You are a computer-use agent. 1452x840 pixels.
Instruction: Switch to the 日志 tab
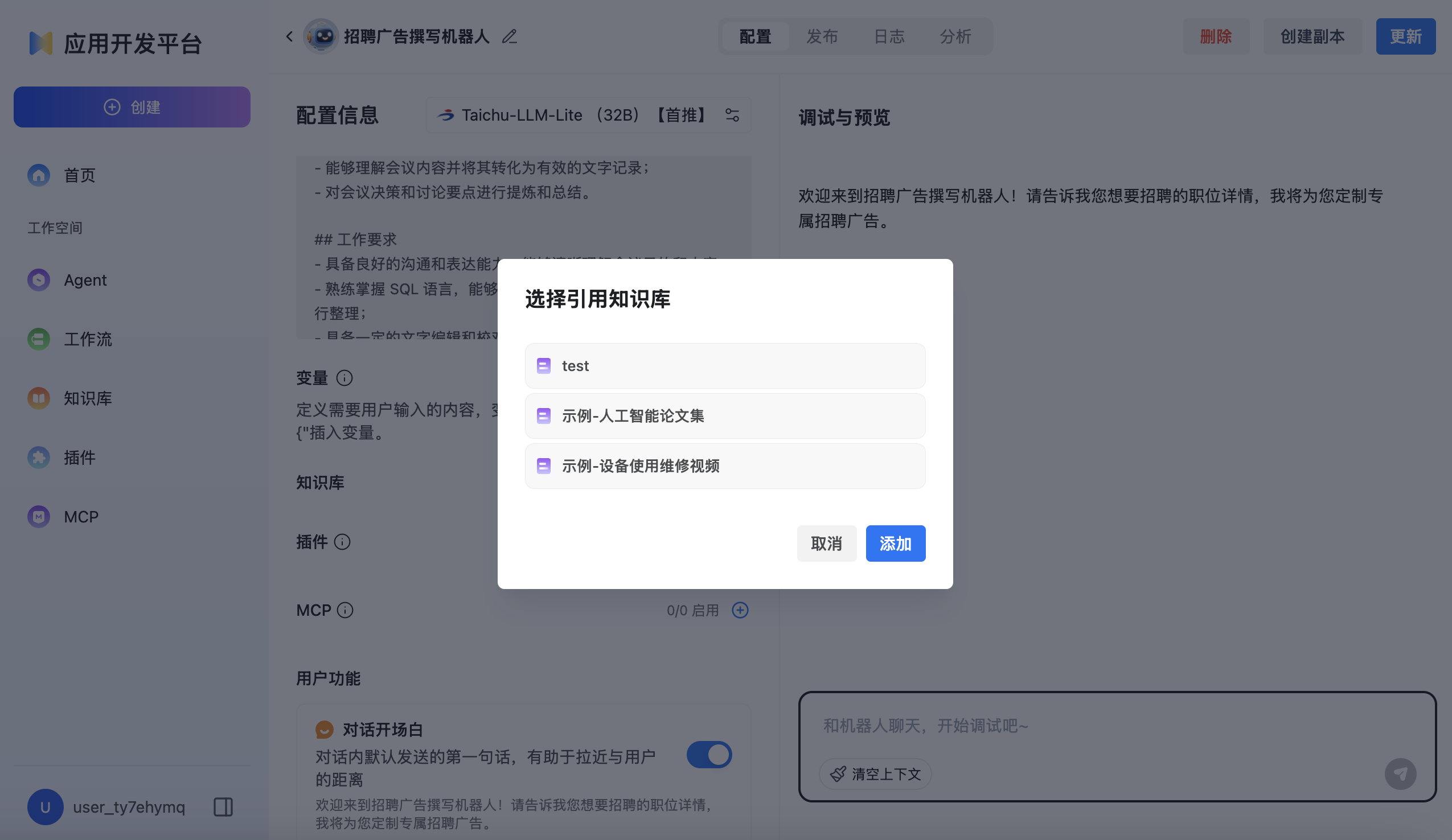(x=889, y=36)
